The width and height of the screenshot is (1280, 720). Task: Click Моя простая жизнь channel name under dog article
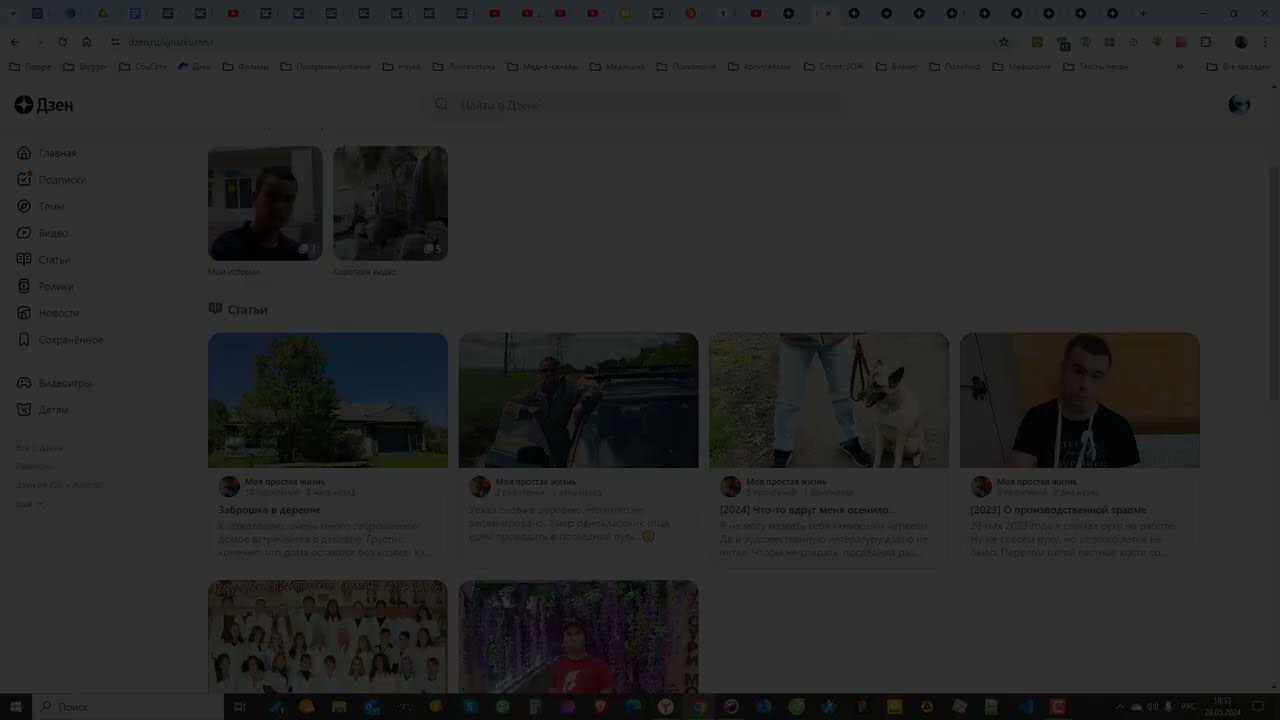click(786, 482)
